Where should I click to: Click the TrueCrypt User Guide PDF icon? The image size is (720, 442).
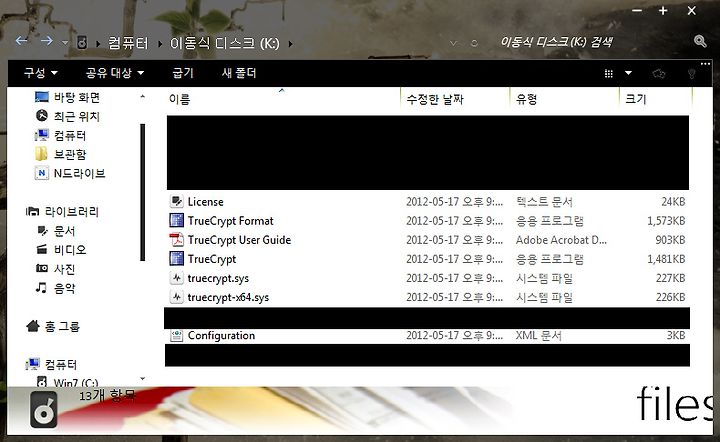point(176,240)
